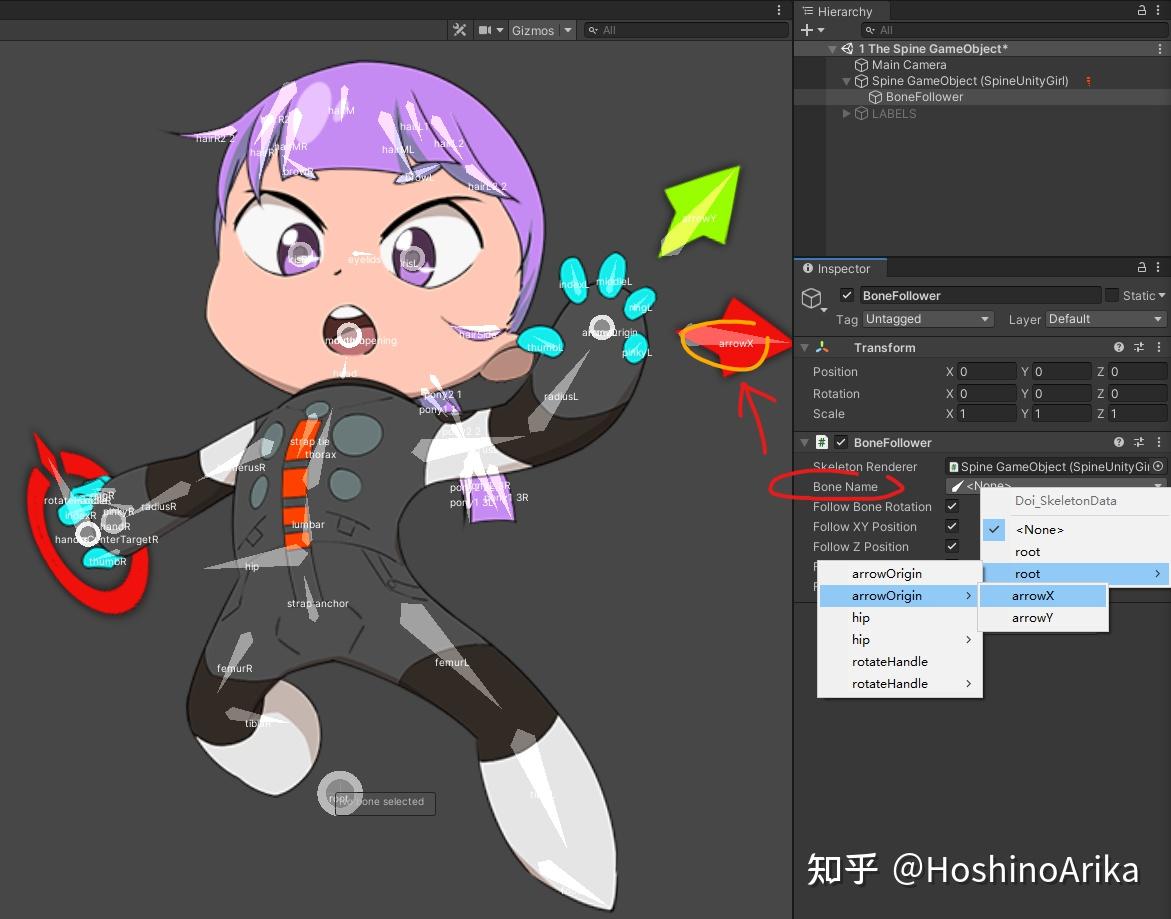Click the camera icon in the scene toolbar
The width and height of the screenshot is (1171, 919).
(483, 29)
